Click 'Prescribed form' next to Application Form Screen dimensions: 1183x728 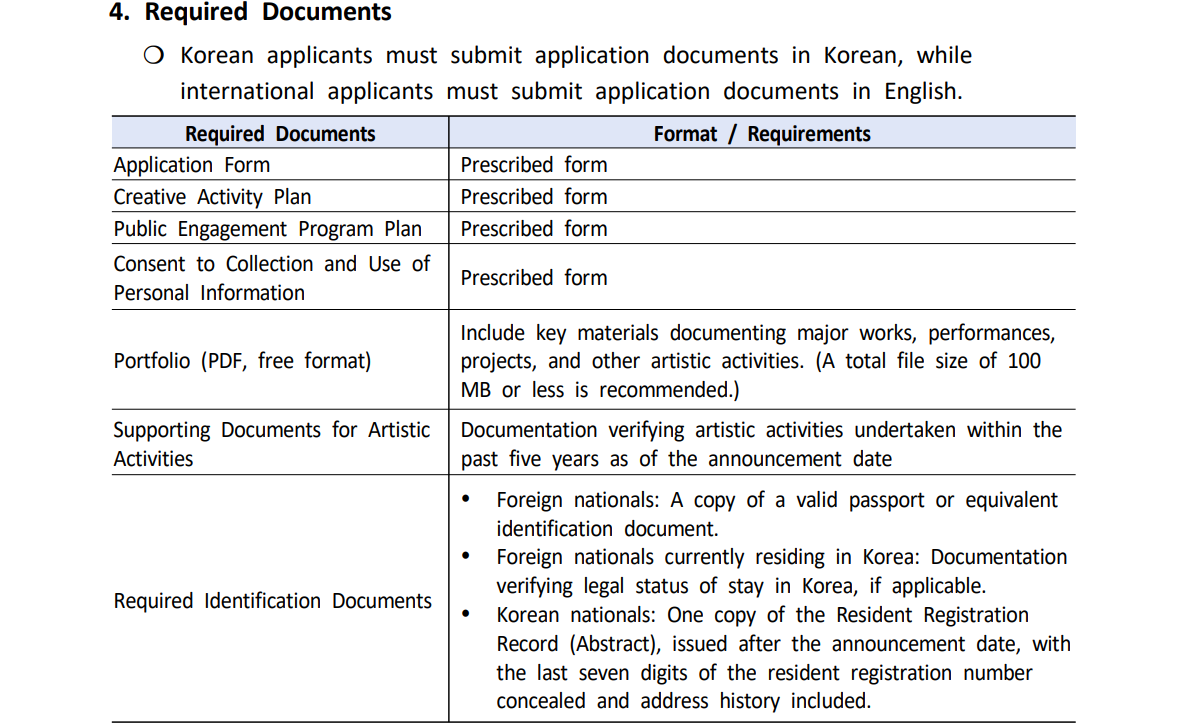pyautogui.click(x=533, y=164)
